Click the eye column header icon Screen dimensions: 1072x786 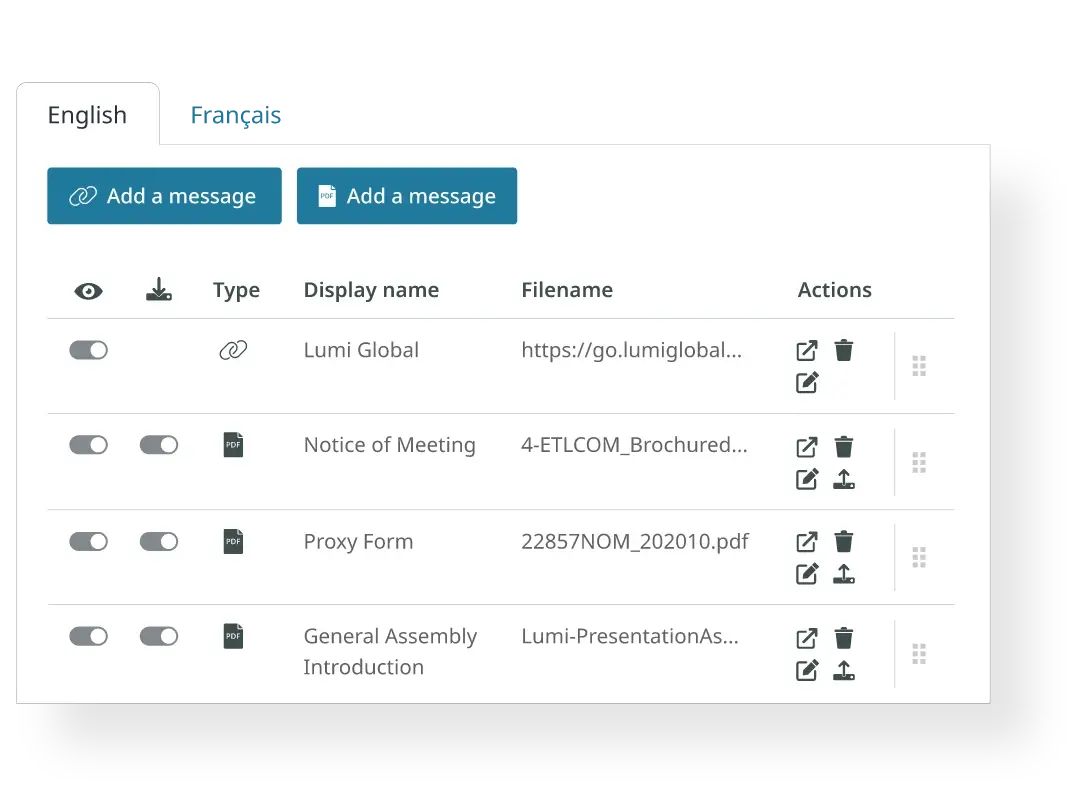click(88, 290)
